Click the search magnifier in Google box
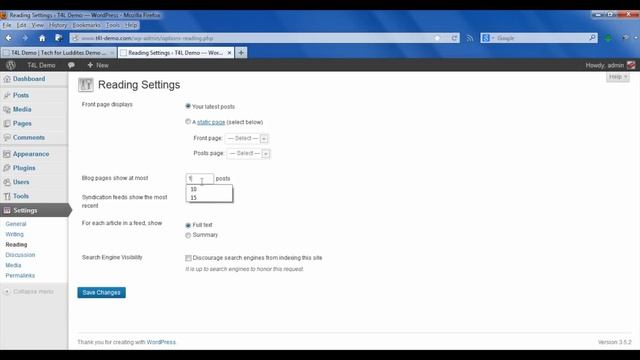This screenshot has height=360, width=640. click(x=592, y=38)
